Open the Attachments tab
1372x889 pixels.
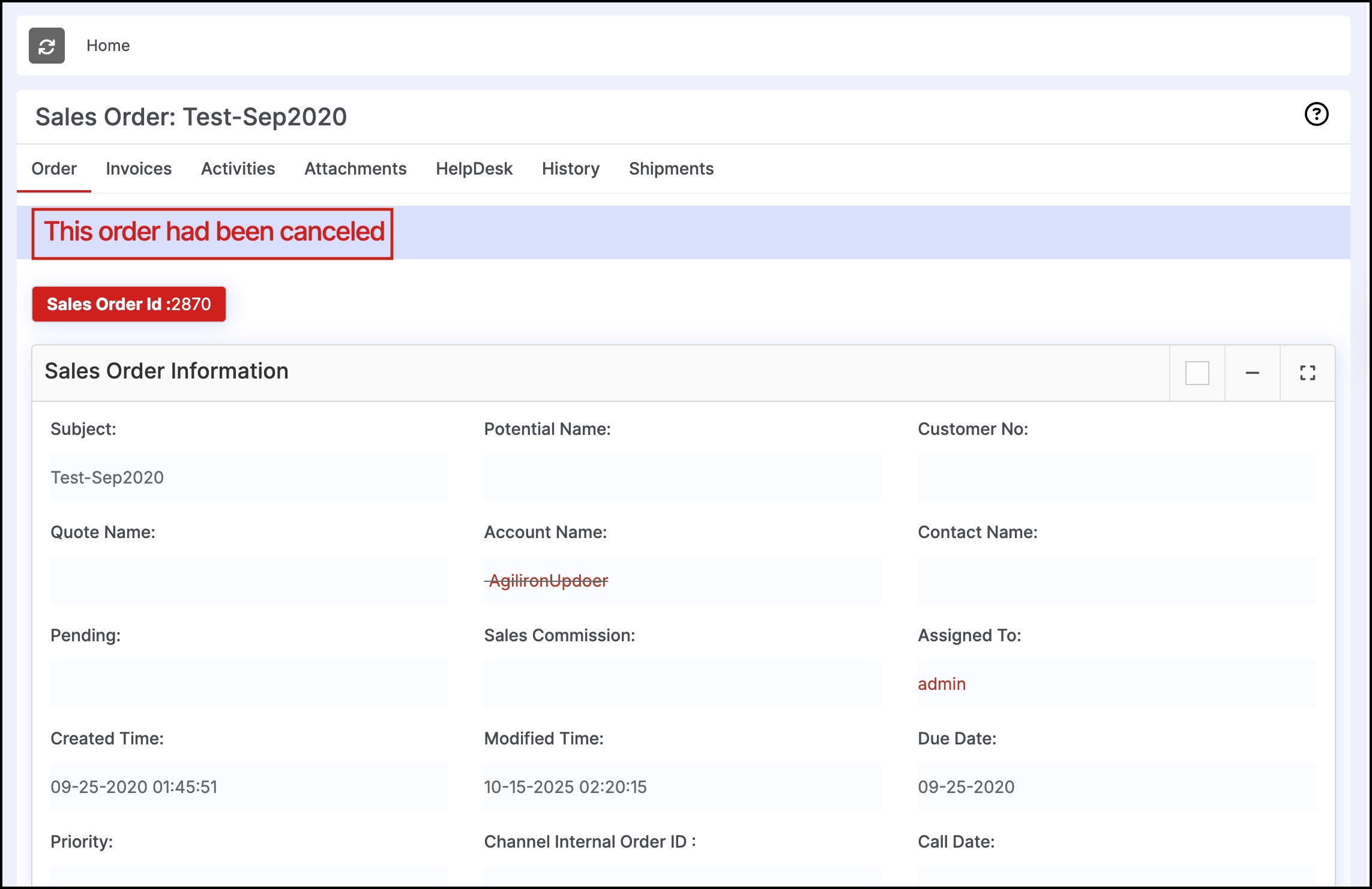[x=355, y=169]
